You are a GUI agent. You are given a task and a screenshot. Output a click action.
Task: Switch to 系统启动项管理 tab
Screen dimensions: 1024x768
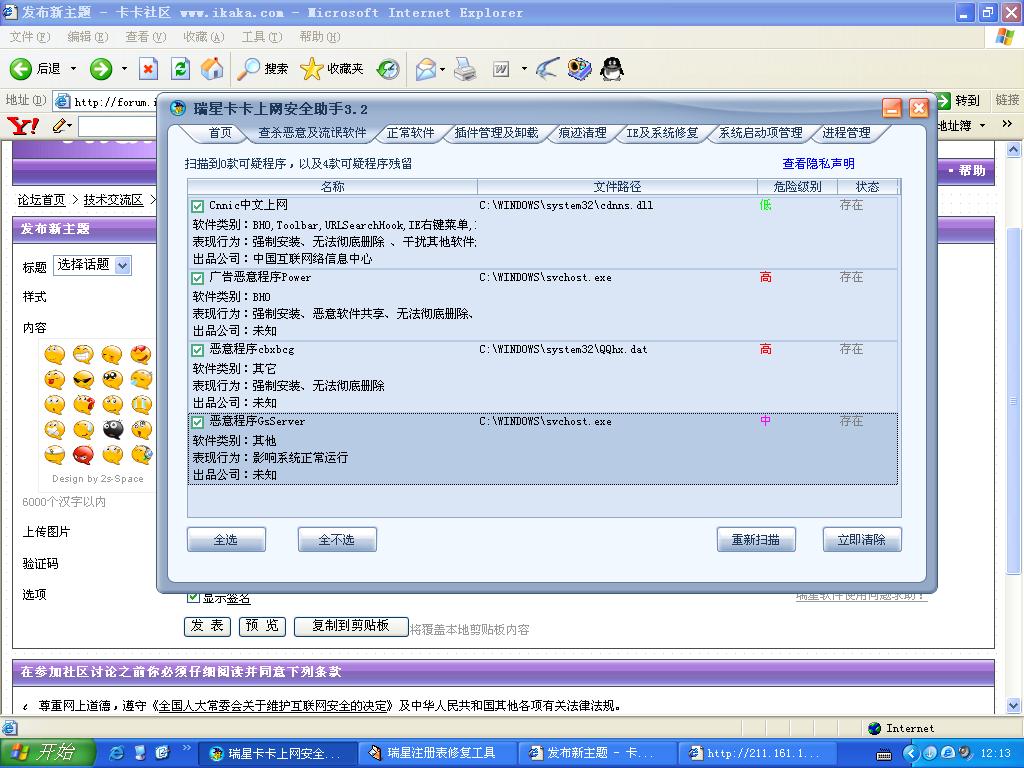(761, 133)
